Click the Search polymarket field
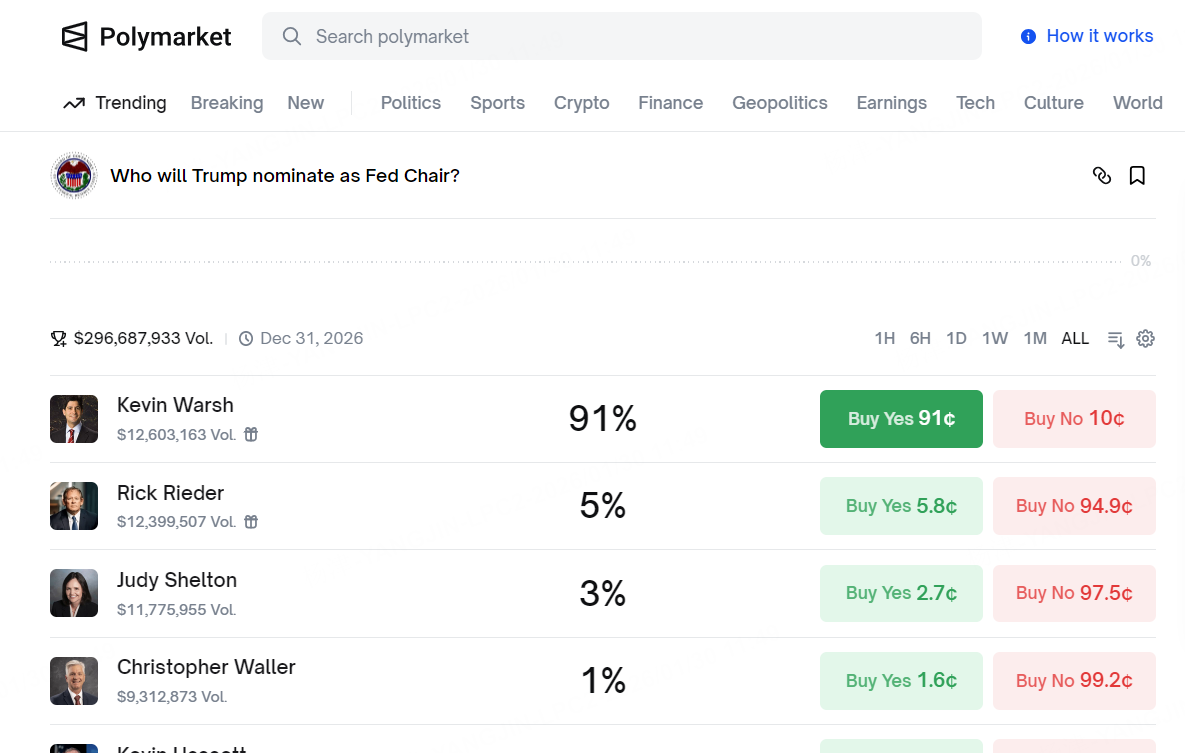This screenshot has height=753, width=1185. 620,37
